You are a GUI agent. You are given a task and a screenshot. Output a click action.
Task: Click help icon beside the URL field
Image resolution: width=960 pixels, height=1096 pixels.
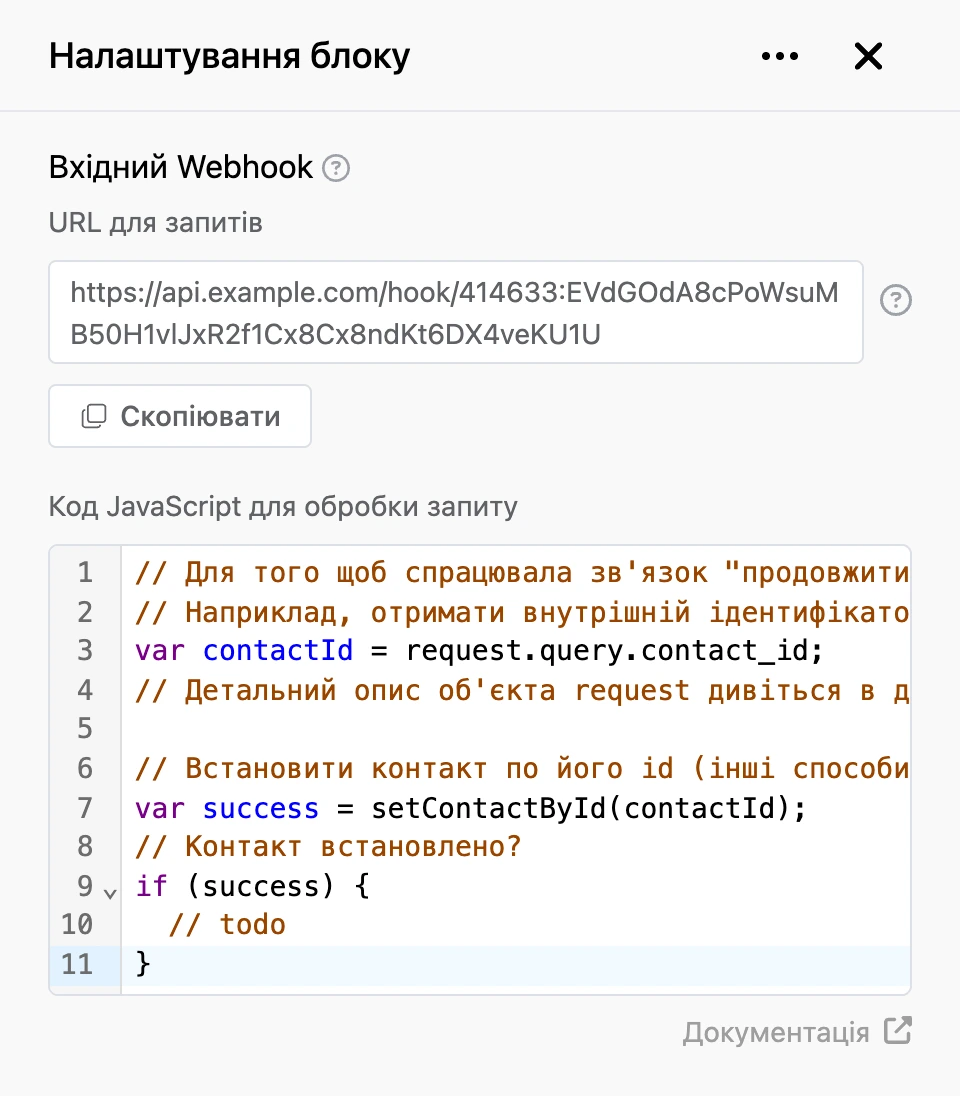(x=896, y=301)
